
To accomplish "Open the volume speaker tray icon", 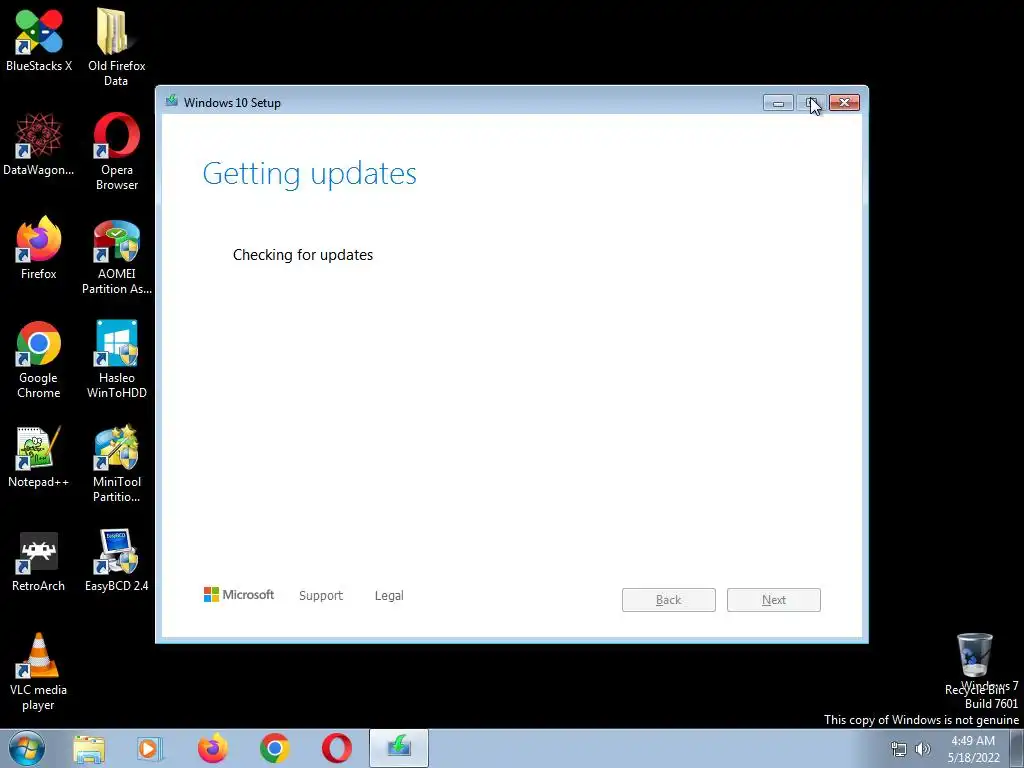I will pos(922,749).
